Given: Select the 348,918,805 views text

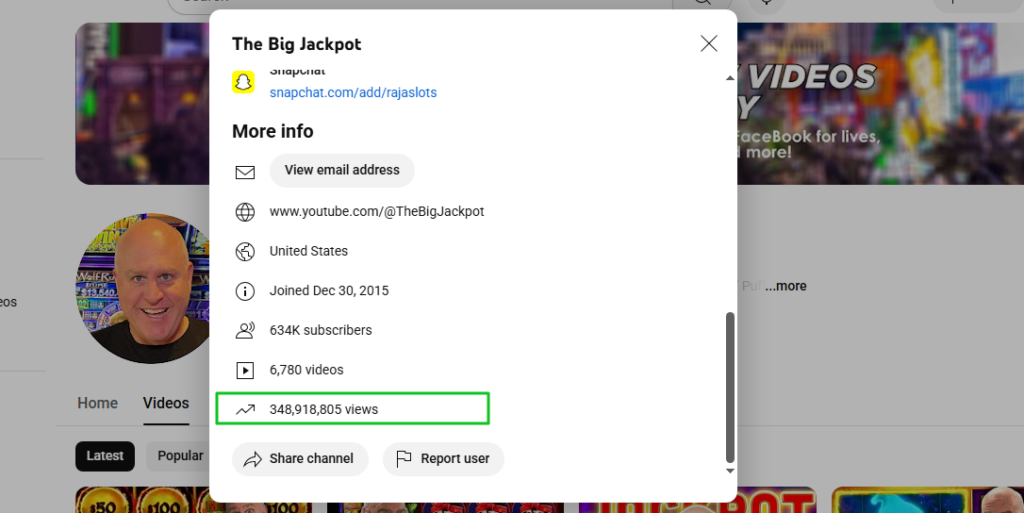Looking at the screenshot, I should (324, 409).
